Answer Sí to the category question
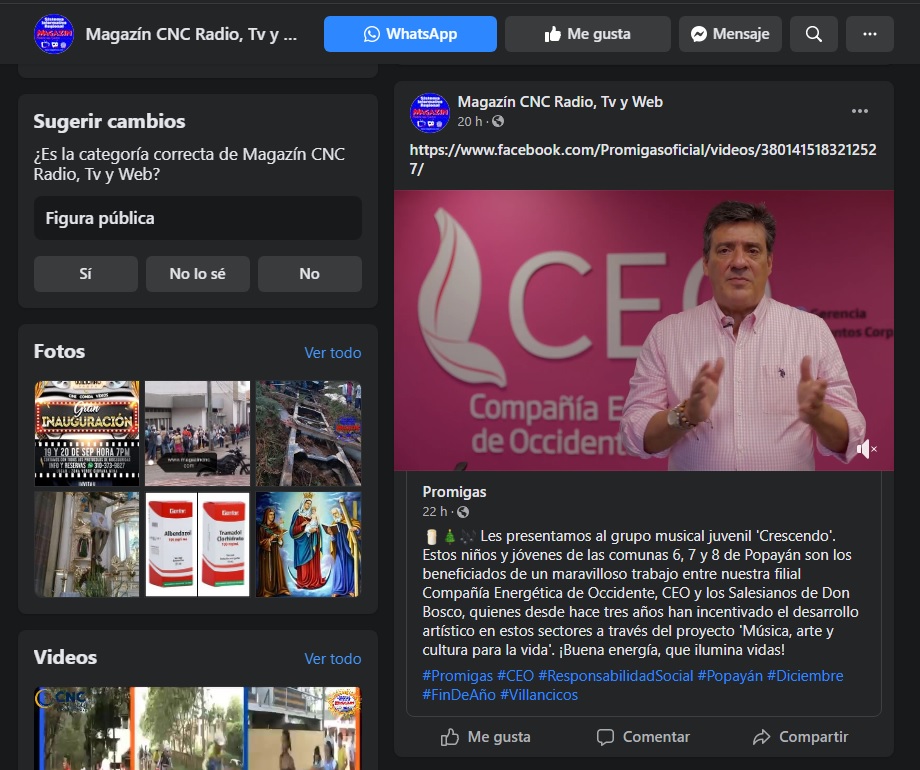Image resolution: width=920 pixels, height=770 pixels. (x=86, y=273)
